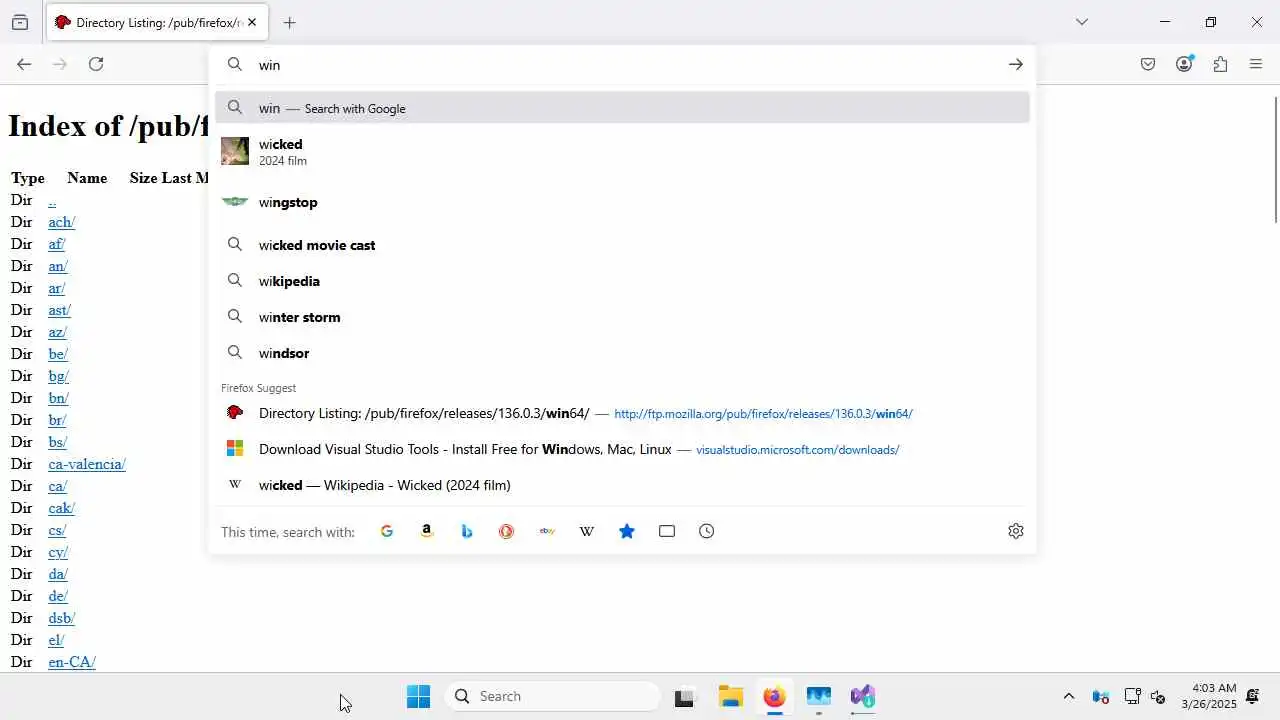Open Save to Pocket button
Image resolution: width=1280 pixels, height=720 pixels.
point(1148,64)
